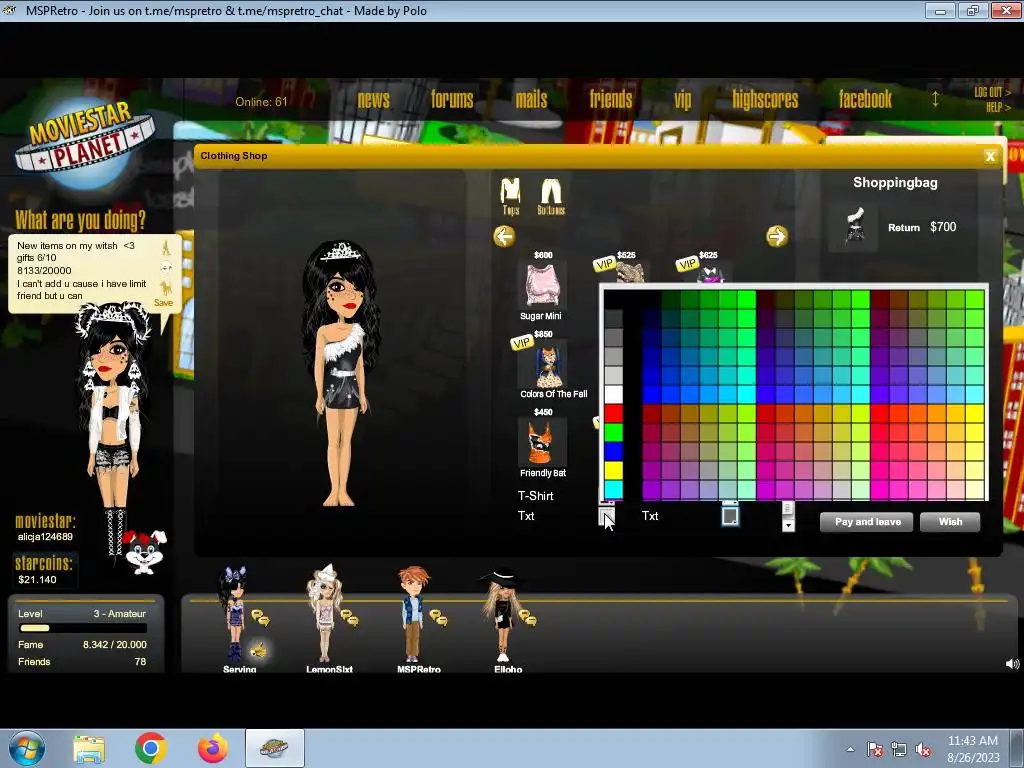Open chat bubble icon next to Serving
This screenshot has height=768, width=1024.
coord(261,617)
